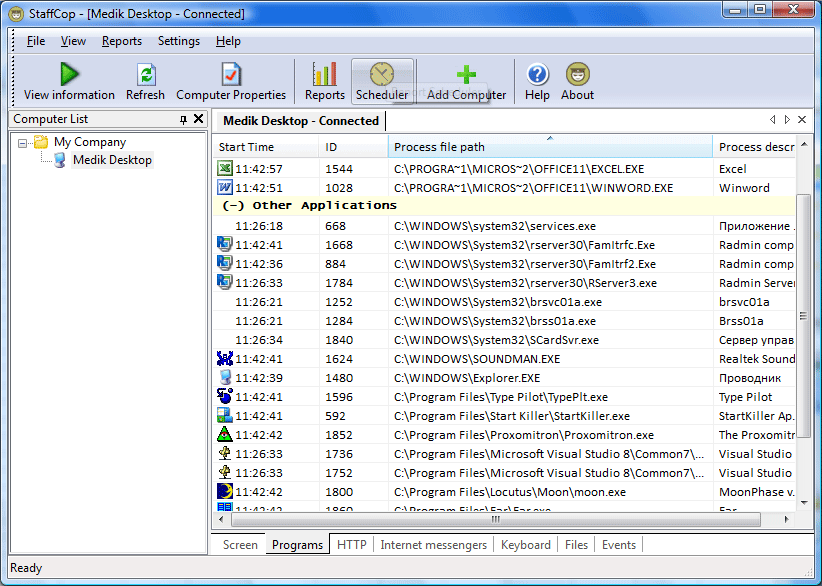Image resolution: width=822 pixels, height=586 pixels.
Task: Open the Reports bar chart icon
Action: click(325, 74)
